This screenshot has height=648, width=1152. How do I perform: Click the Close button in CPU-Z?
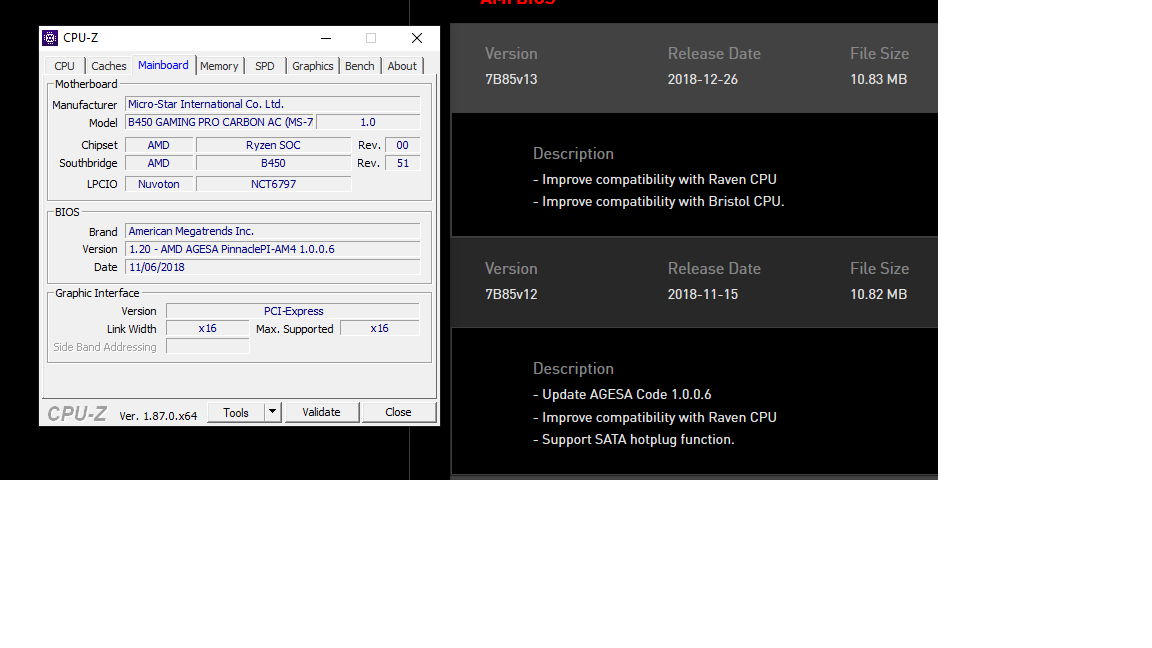(398, 412)
